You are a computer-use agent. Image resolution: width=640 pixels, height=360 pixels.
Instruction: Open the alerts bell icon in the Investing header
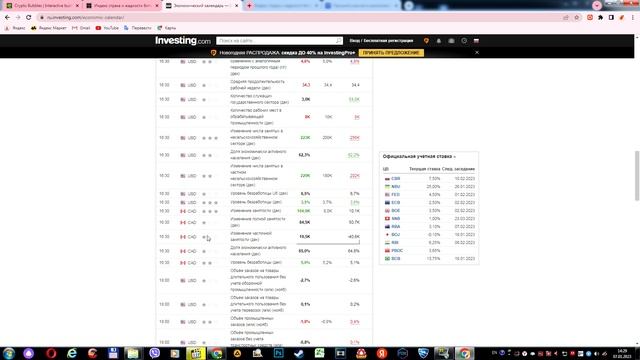pyautogui.click(x=439, y=41)
